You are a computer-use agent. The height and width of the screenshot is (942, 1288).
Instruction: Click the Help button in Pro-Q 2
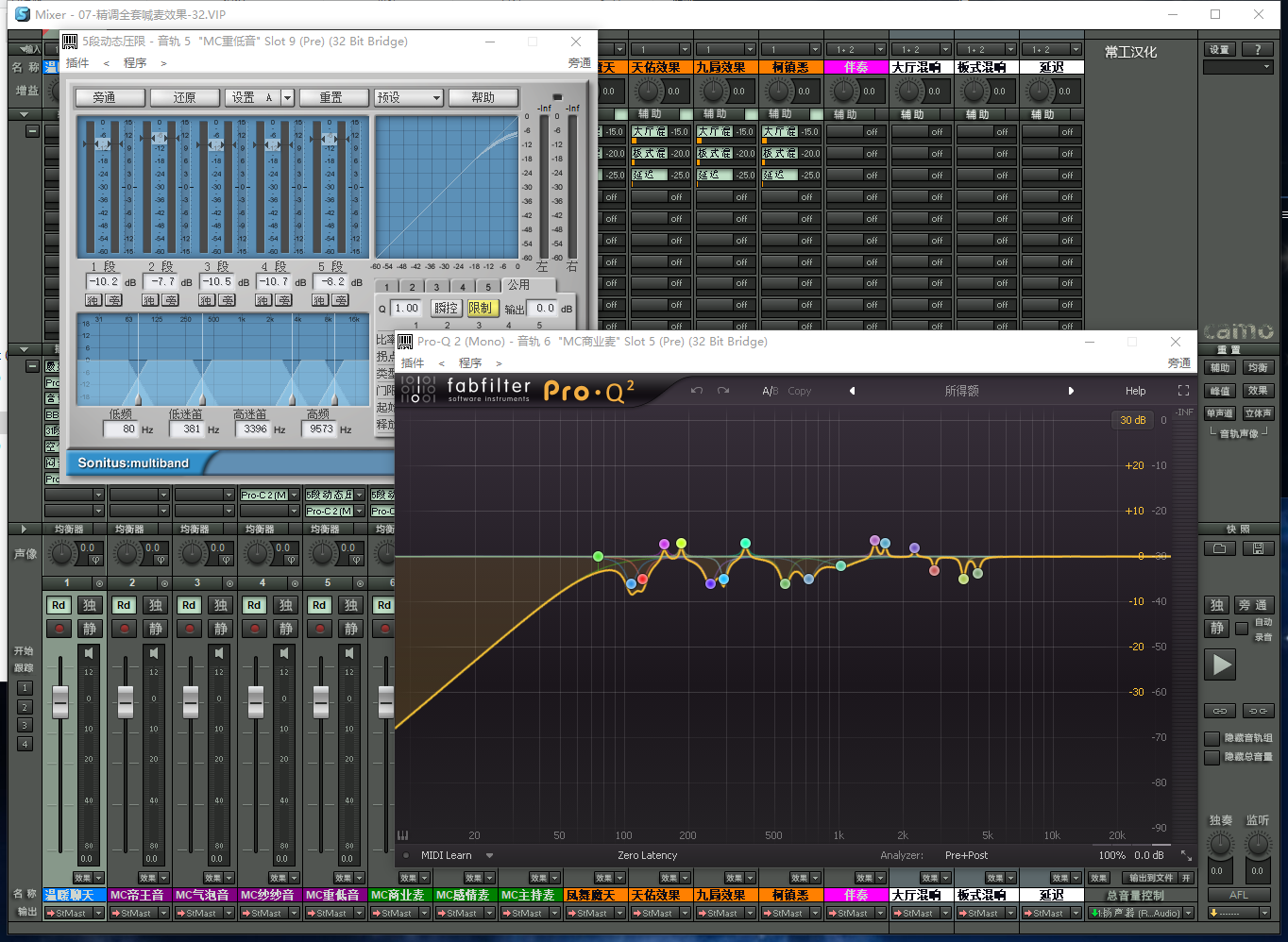tap(1135, 391)
